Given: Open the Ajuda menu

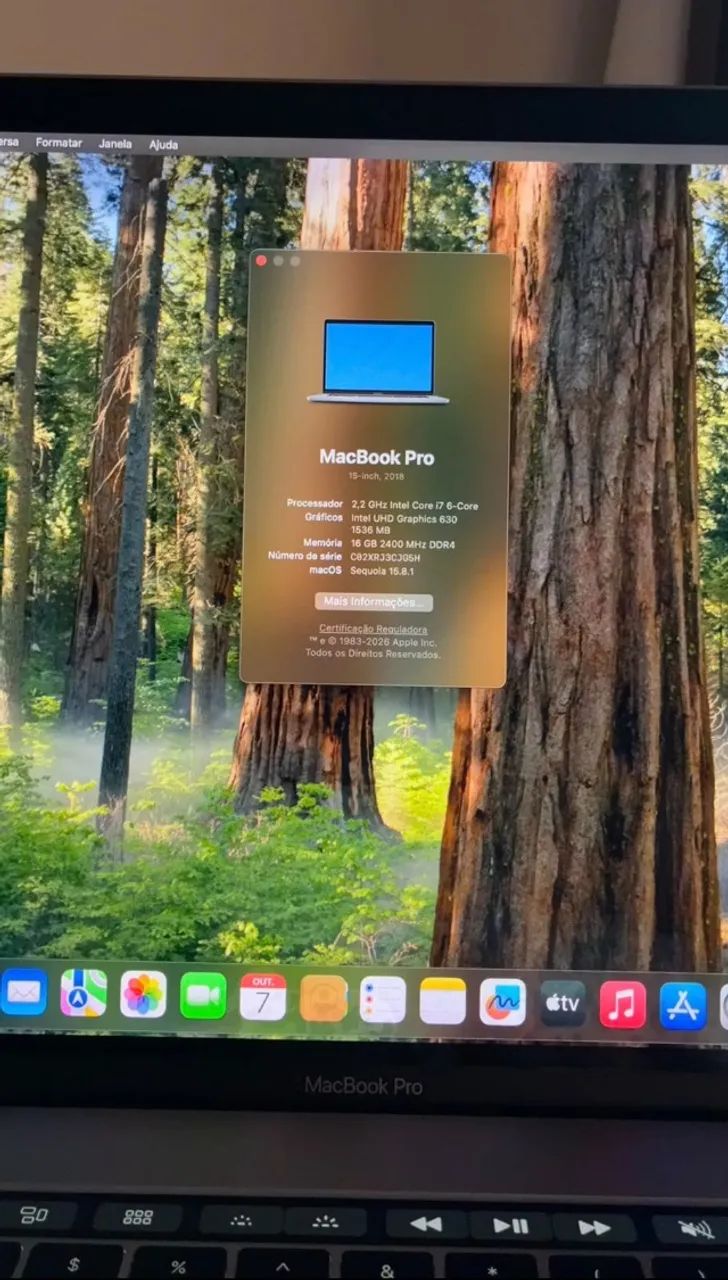Looking at the screenshot, I should [163, 145].
